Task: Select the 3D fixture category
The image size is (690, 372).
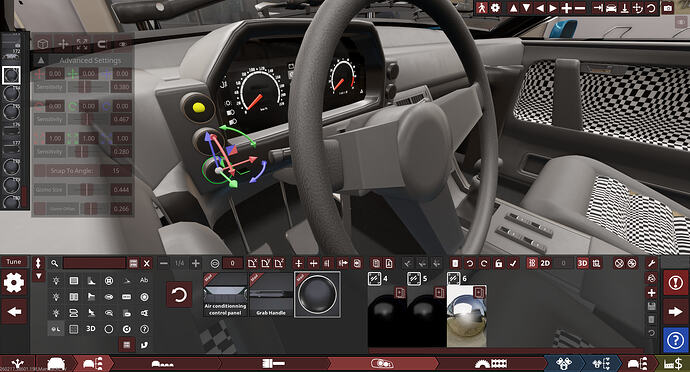Action: pos(91,329)
